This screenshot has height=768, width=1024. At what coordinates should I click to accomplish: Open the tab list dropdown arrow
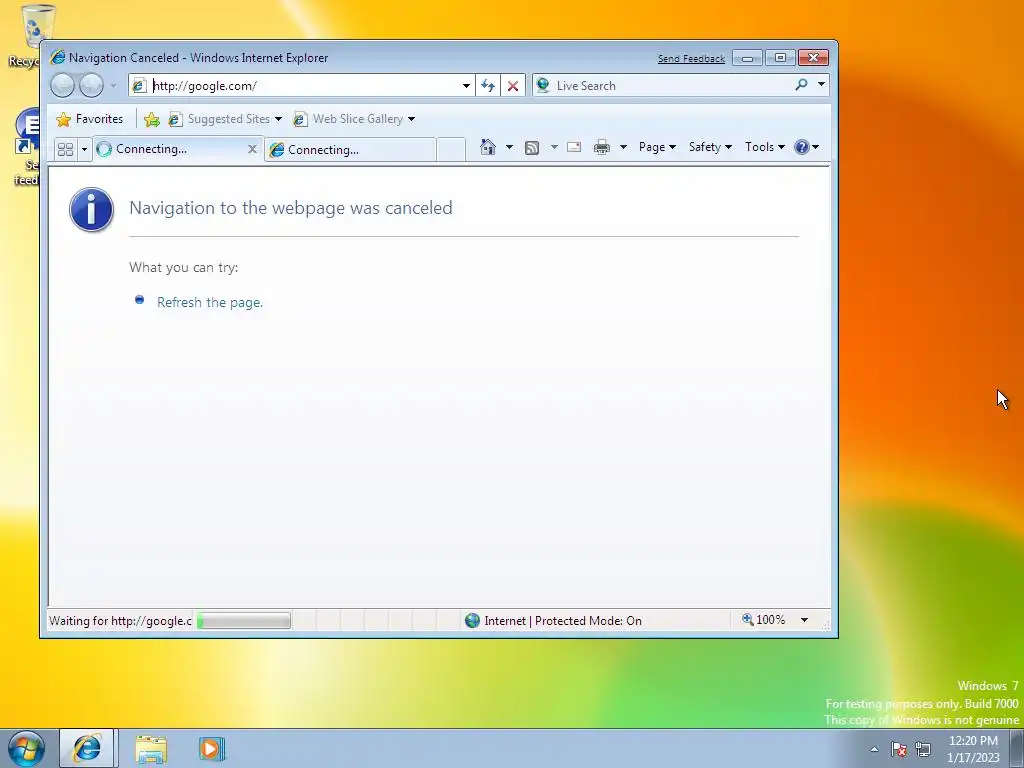click(84, 150)
